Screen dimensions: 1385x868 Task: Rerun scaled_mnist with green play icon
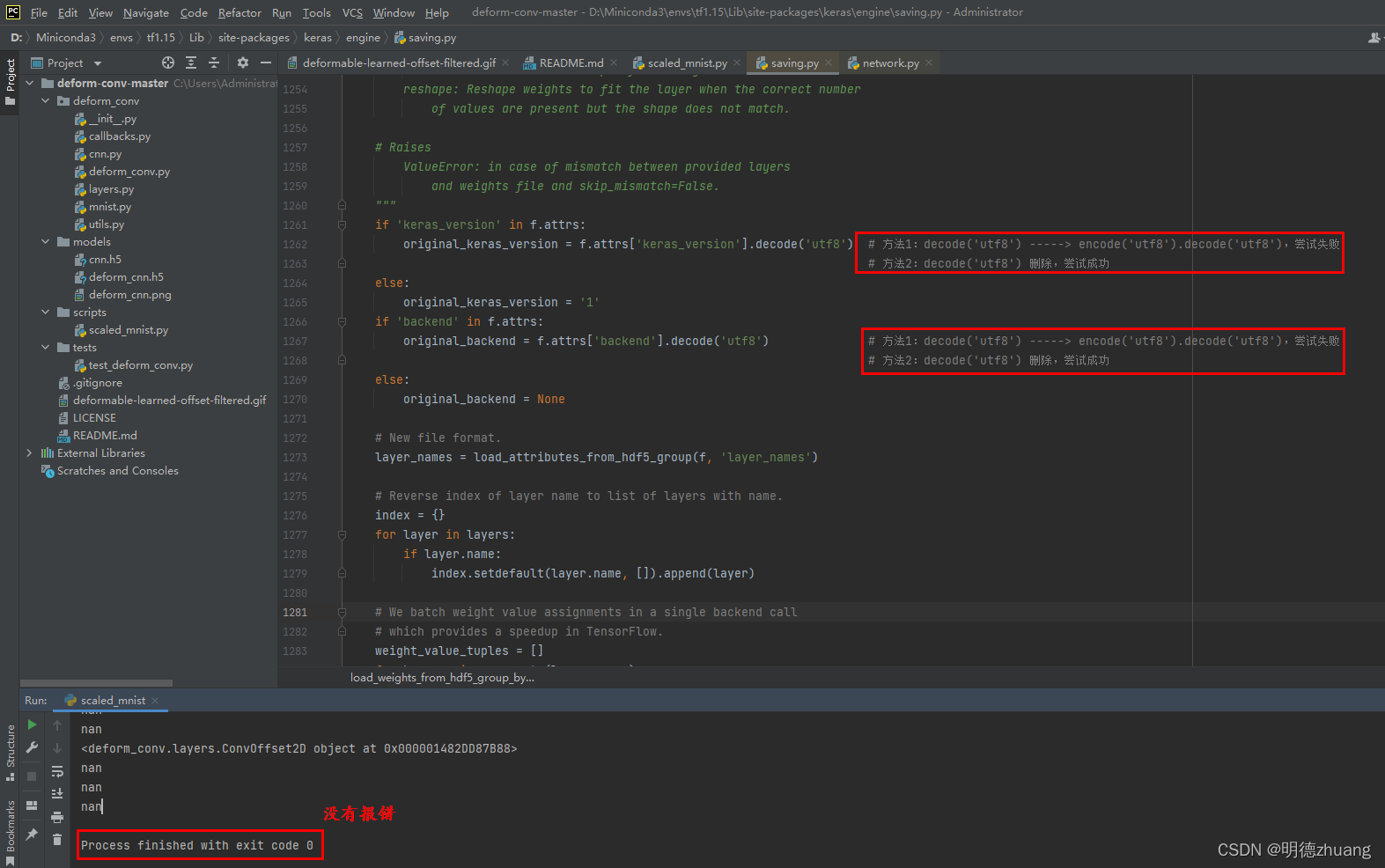click(32, 725)
